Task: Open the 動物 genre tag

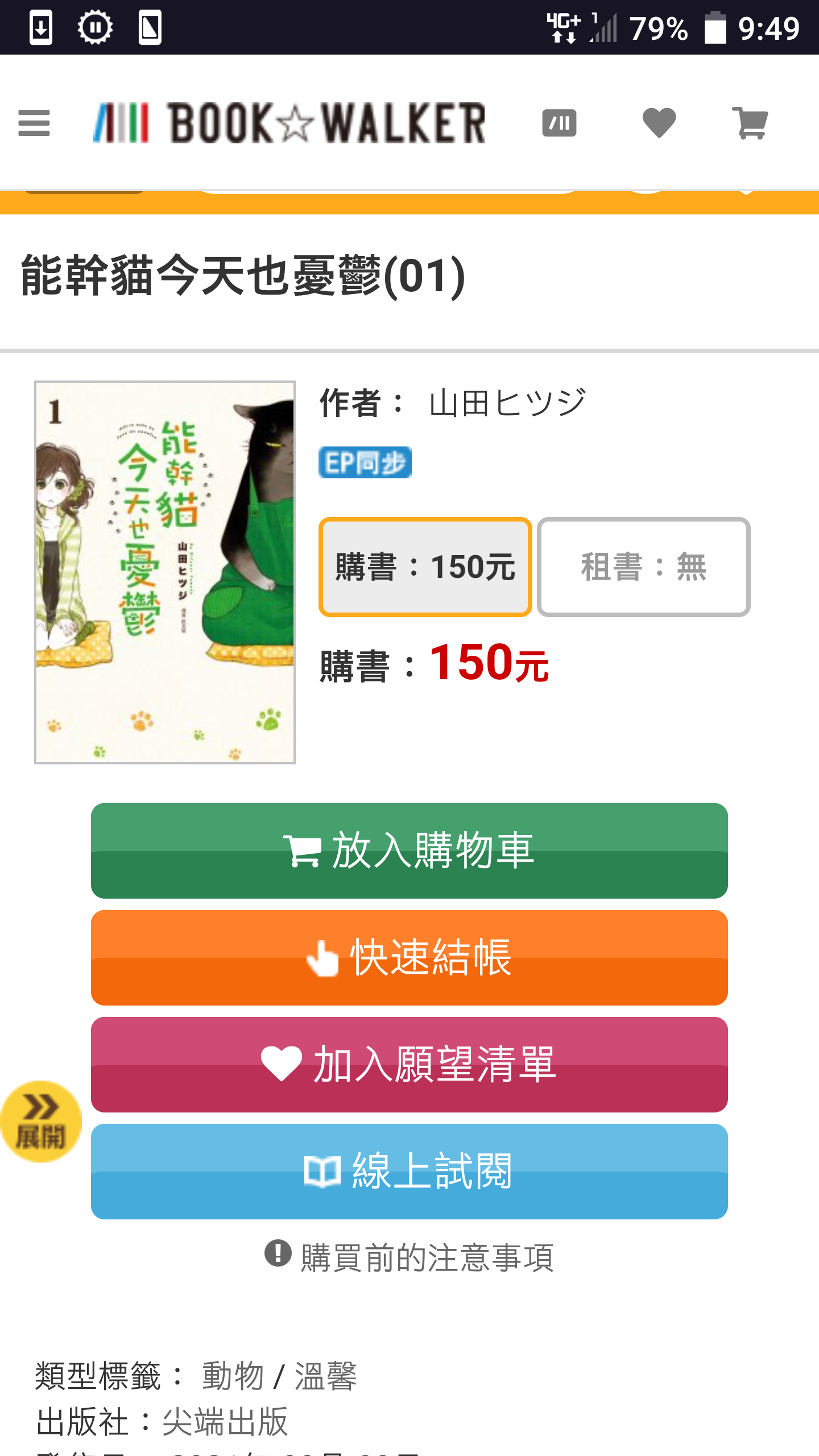Action: click(x=233, y=1376)
